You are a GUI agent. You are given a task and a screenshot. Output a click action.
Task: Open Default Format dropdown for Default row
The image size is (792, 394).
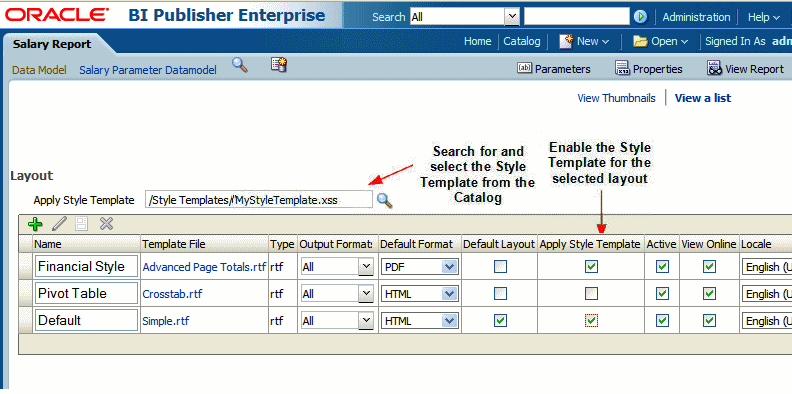pos(449,320)
